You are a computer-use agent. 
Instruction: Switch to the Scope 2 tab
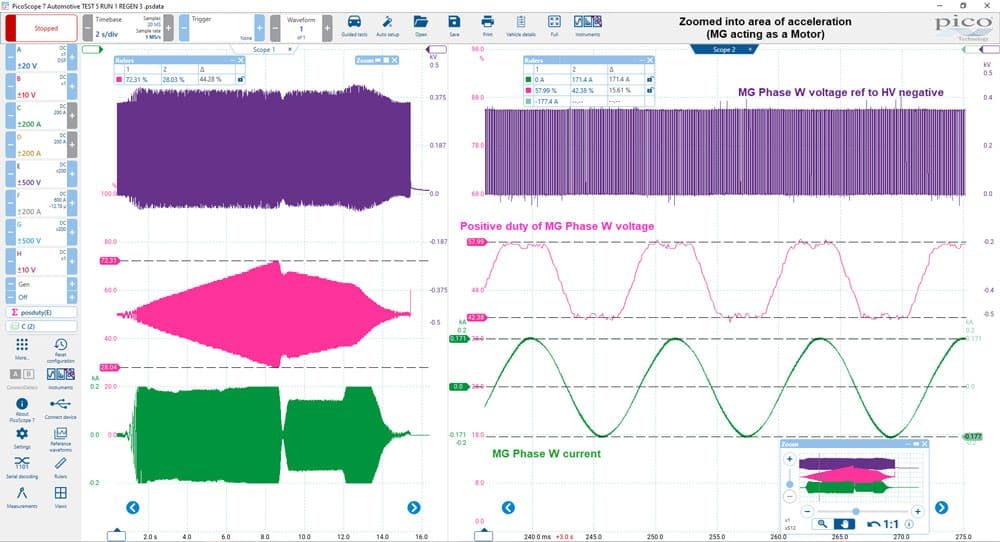click(724, 49)
